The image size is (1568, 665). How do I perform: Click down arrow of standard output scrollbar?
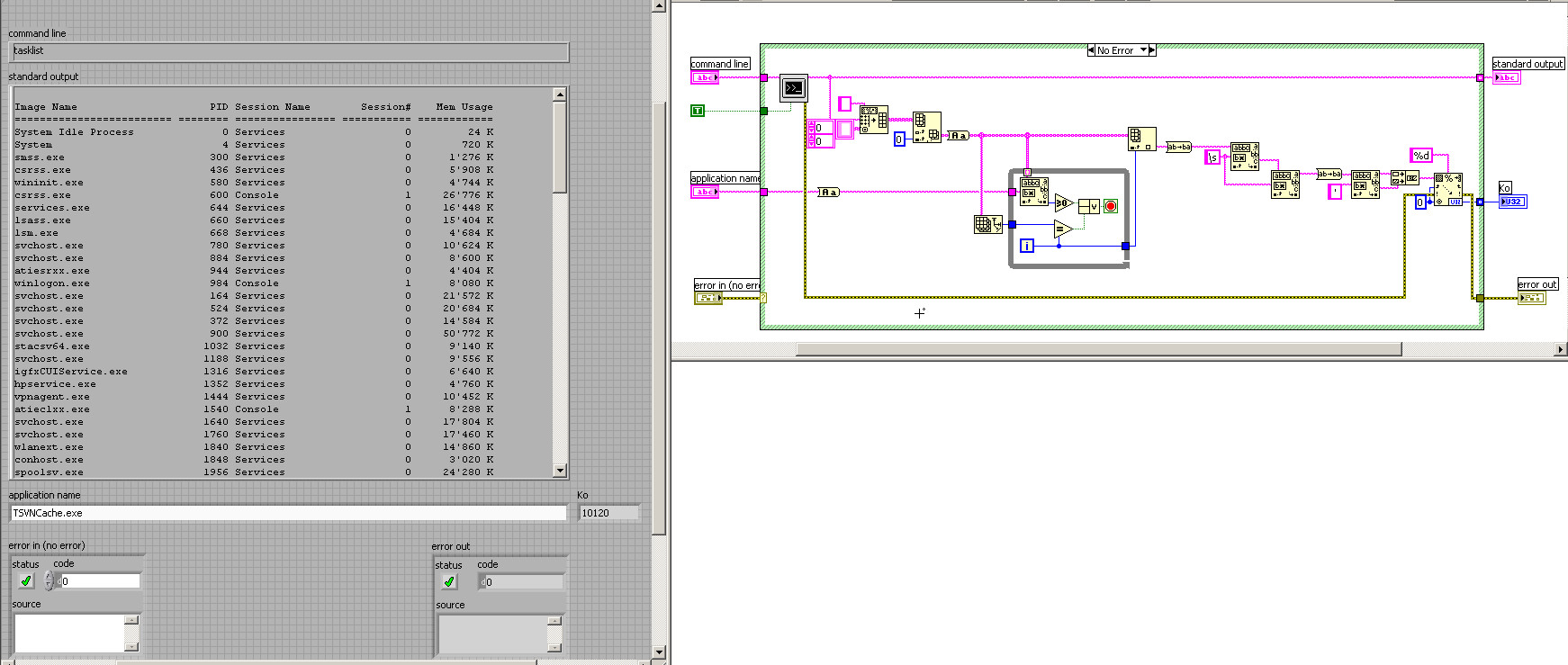[560, 471]
